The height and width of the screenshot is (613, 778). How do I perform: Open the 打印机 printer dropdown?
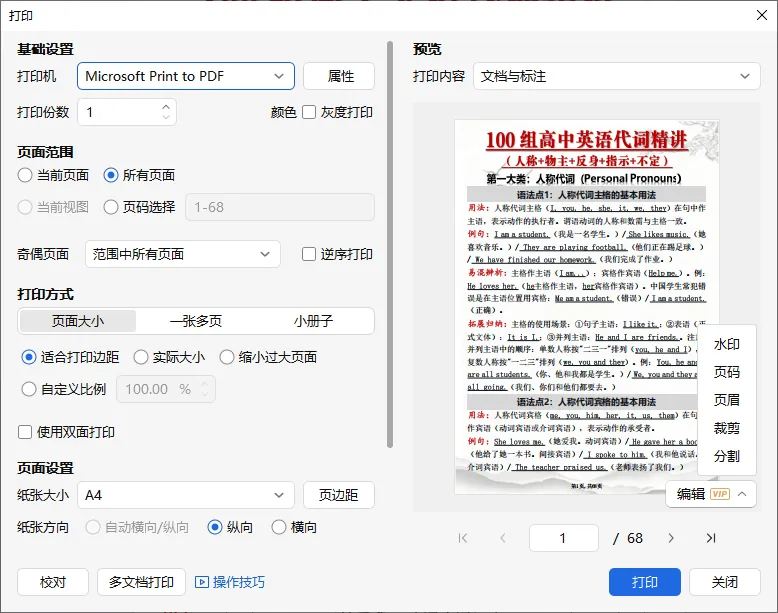(186, 76)
